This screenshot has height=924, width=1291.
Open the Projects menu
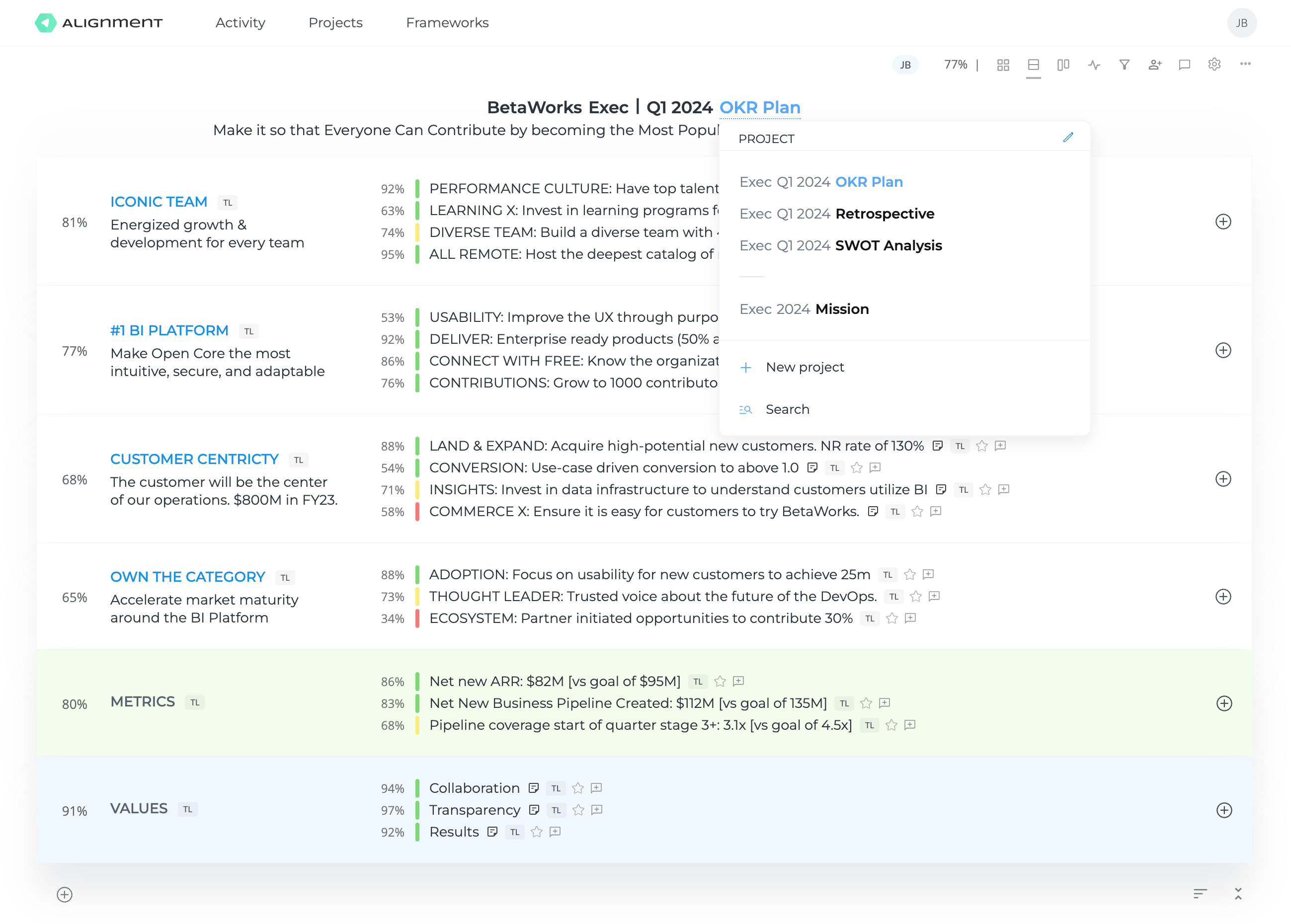click(335, 23)
